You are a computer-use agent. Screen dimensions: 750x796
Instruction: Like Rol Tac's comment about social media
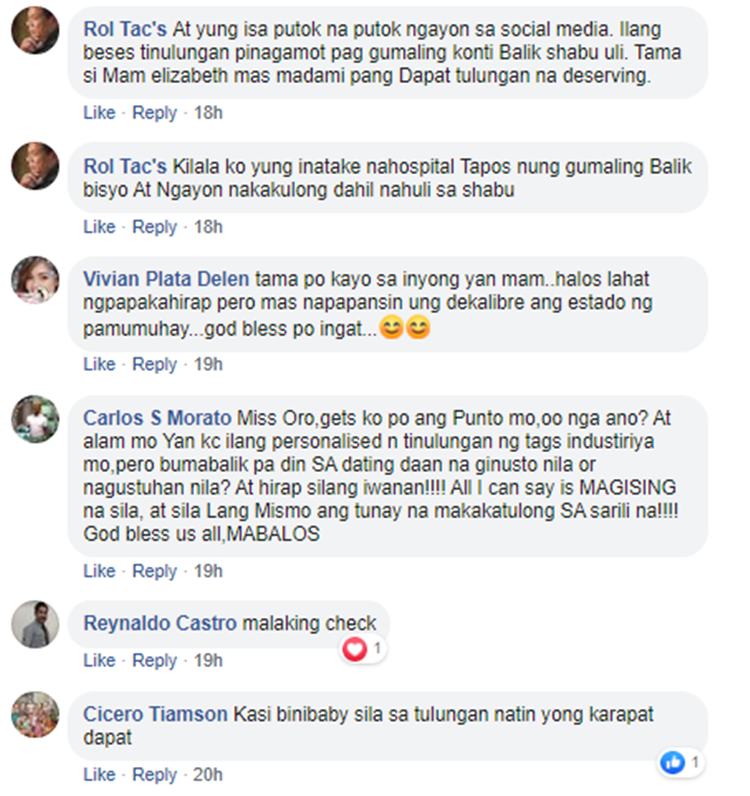click(100, 113)
